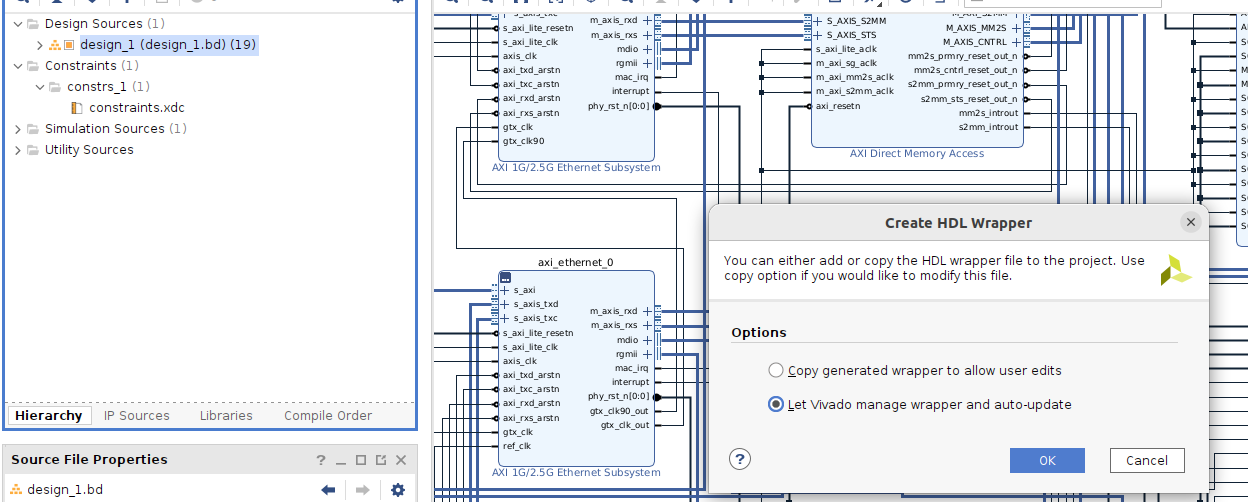Cancel the Create HDL Wrapper dialog
Image resolution: width=1248 pixels, height=502 pixels.
(1147, 460)
